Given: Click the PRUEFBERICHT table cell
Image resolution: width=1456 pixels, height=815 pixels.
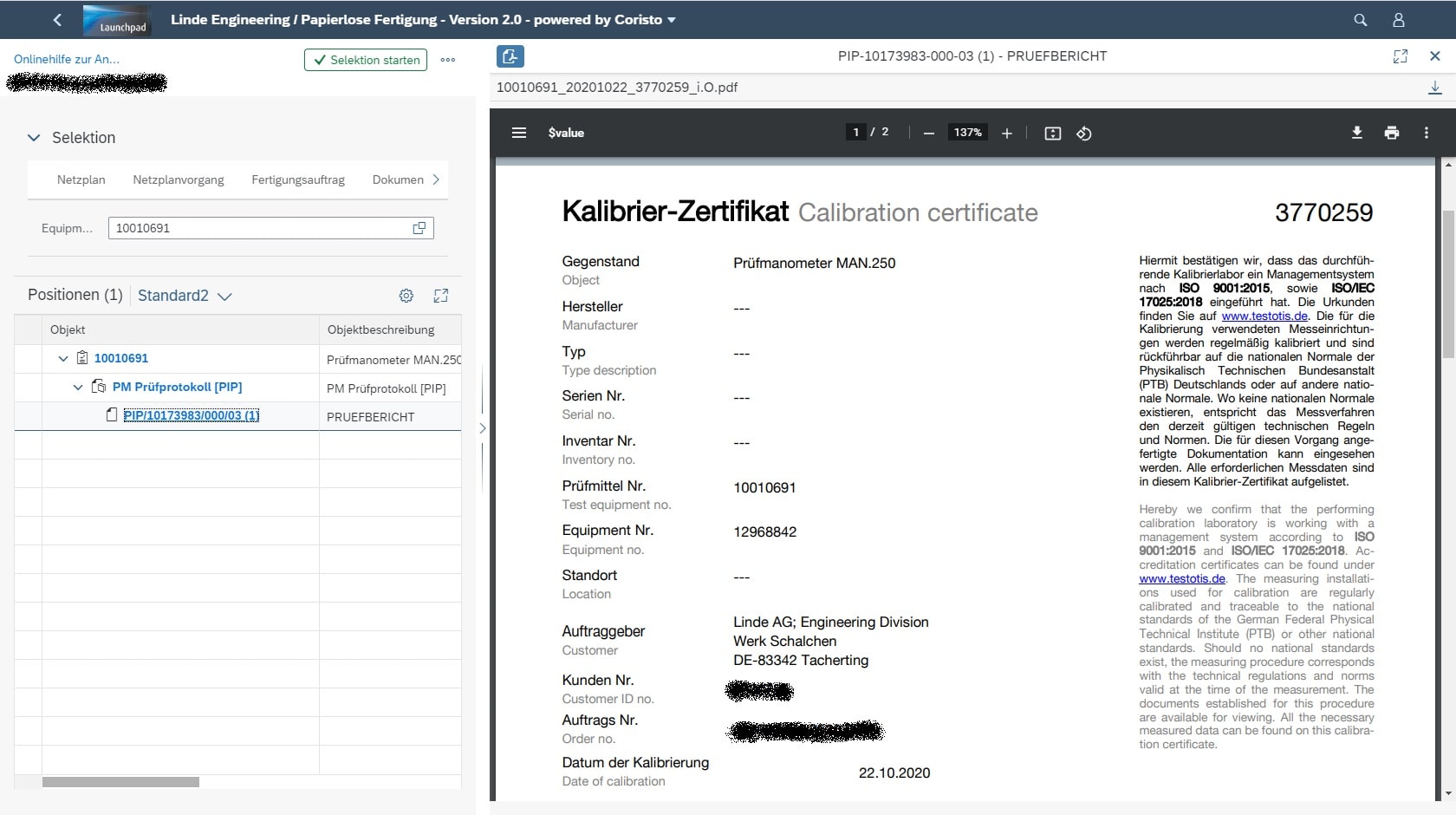Looking at the screenshot, I should click(x=390, y=416).
